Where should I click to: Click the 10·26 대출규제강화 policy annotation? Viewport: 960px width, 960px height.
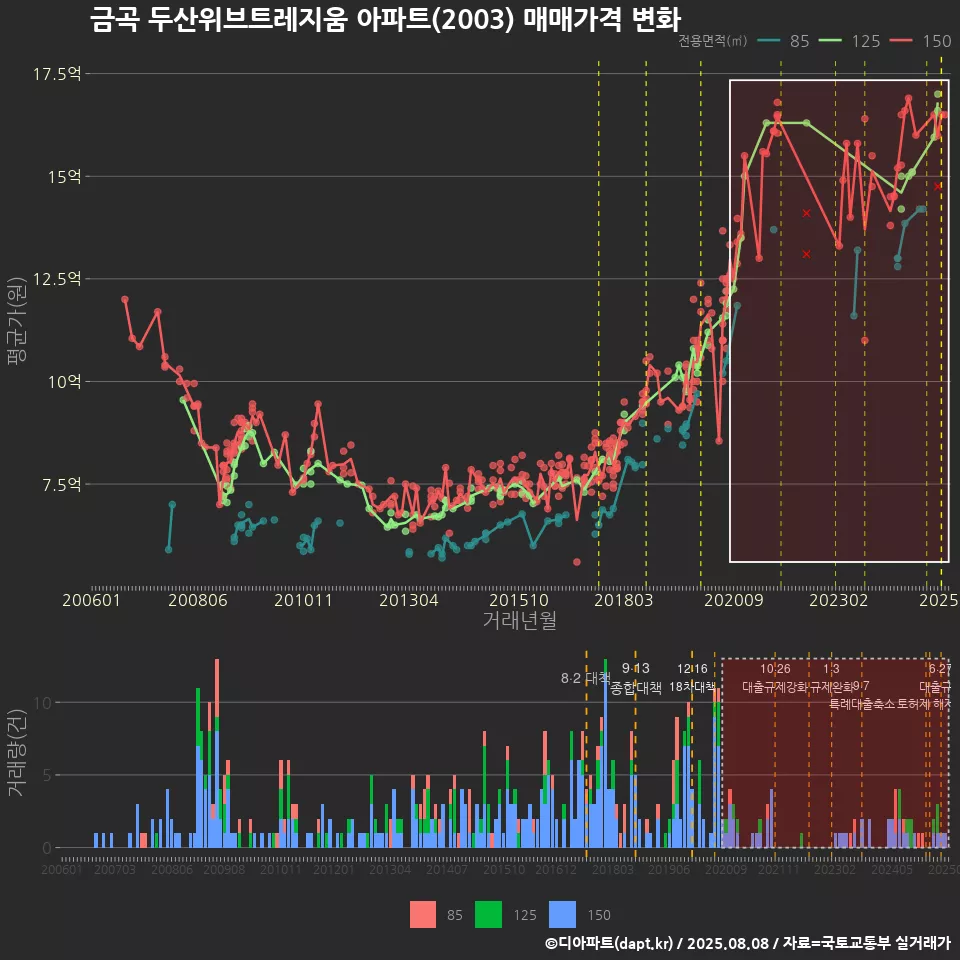(775, 678)
